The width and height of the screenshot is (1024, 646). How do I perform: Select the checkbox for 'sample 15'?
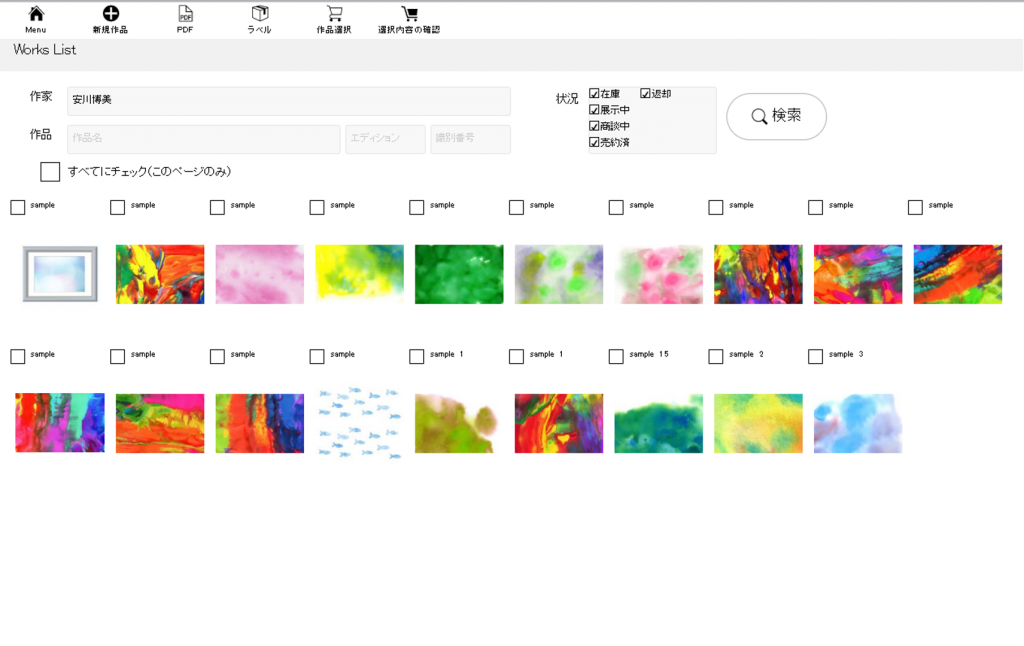(616, 356)
